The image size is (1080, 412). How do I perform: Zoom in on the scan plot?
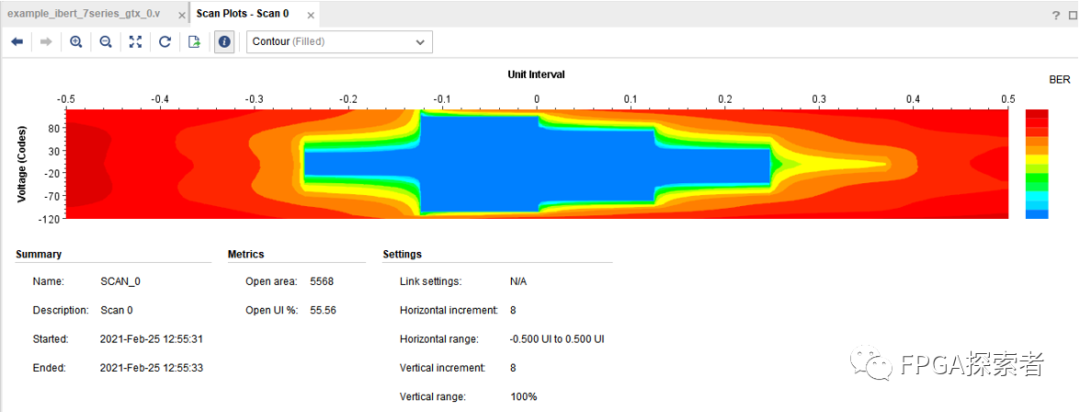pyautogui.click(x=76, y=42)
